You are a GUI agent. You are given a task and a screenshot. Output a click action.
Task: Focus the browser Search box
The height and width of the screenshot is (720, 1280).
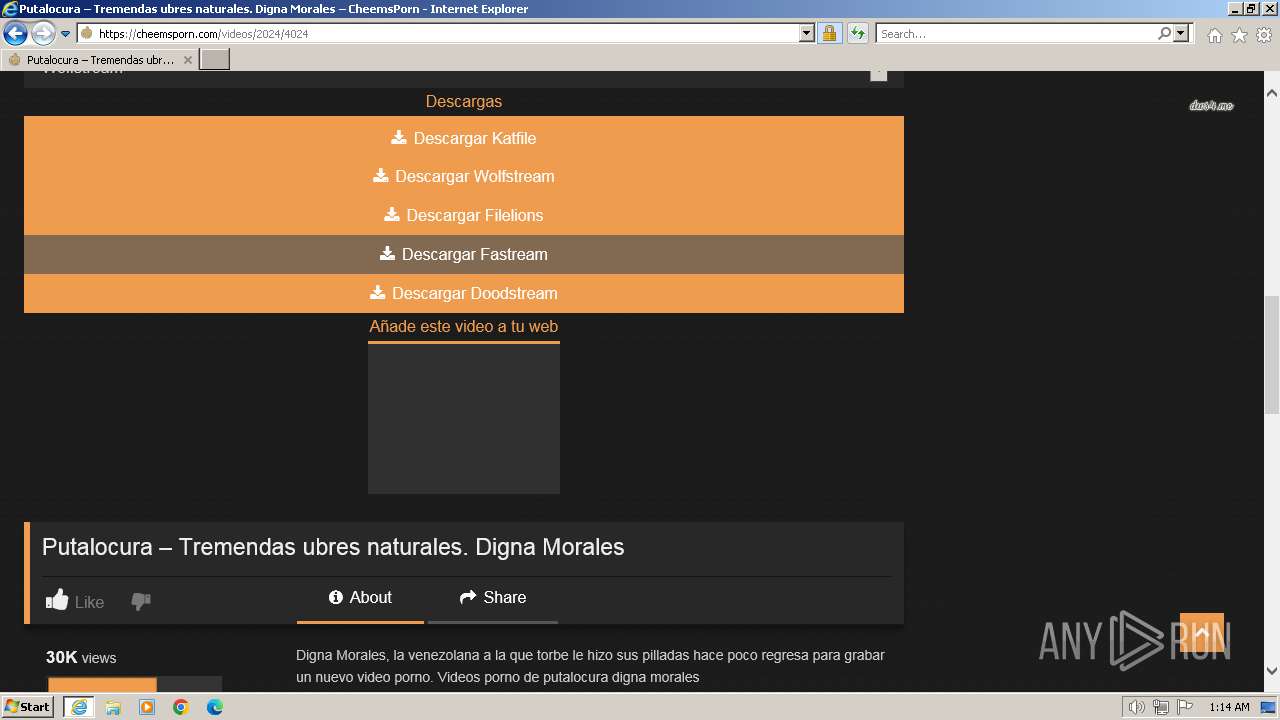click(1015, 33)
